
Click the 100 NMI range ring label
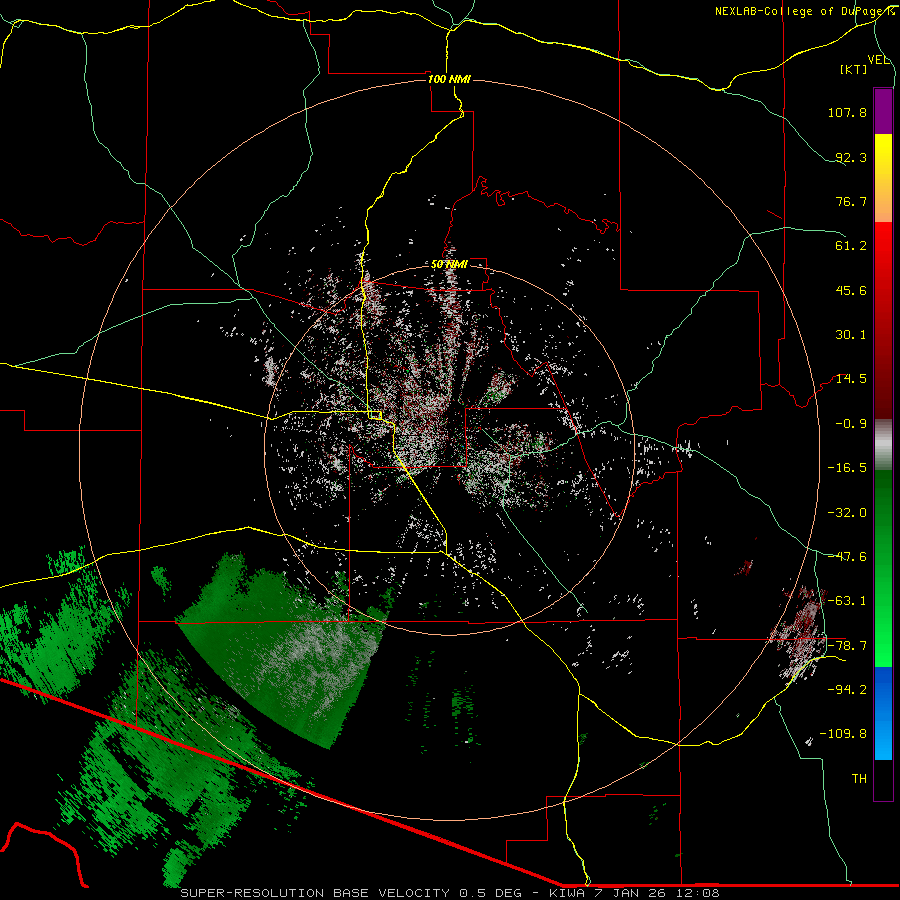click(449, 79)
